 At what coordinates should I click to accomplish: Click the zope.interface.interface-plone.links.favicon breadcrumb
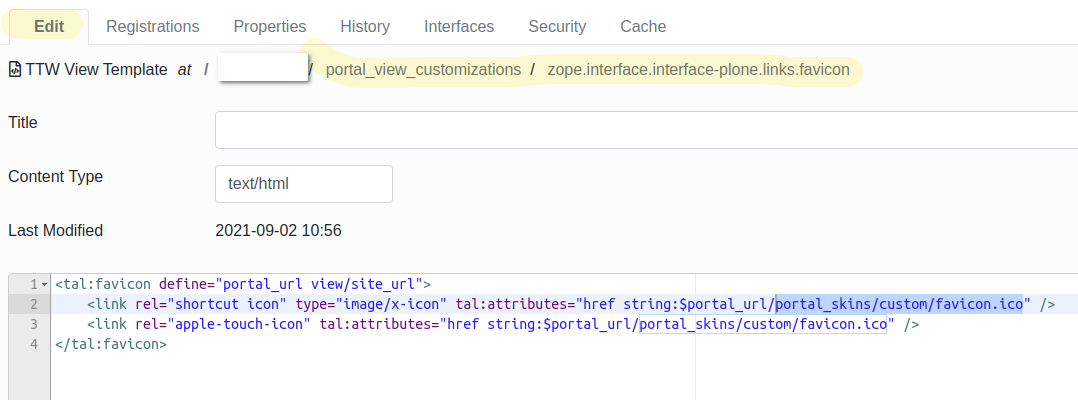point(698,70)
